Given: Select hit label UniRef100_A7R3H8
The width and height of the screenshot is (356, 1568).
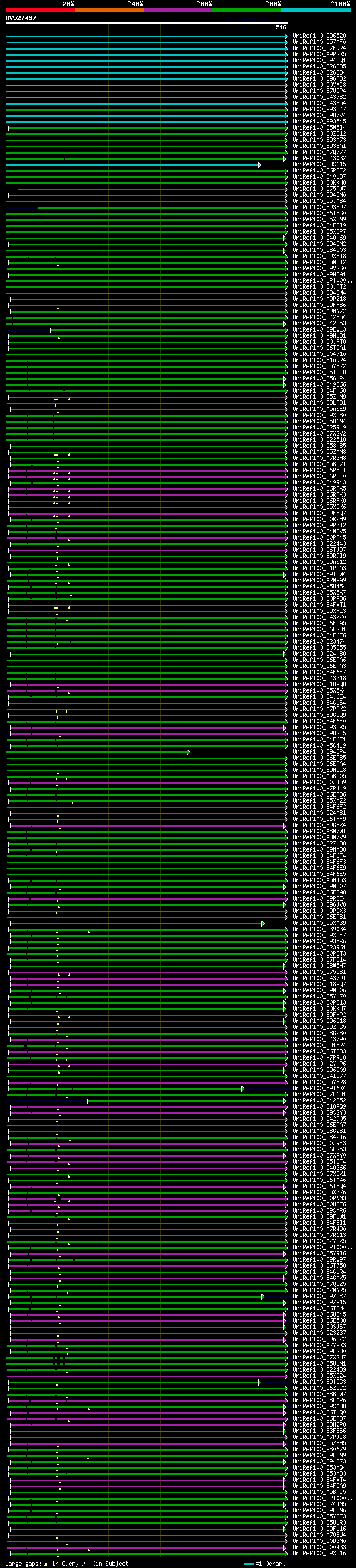Looking at the screenshot, I should click(x=319, y=458).
